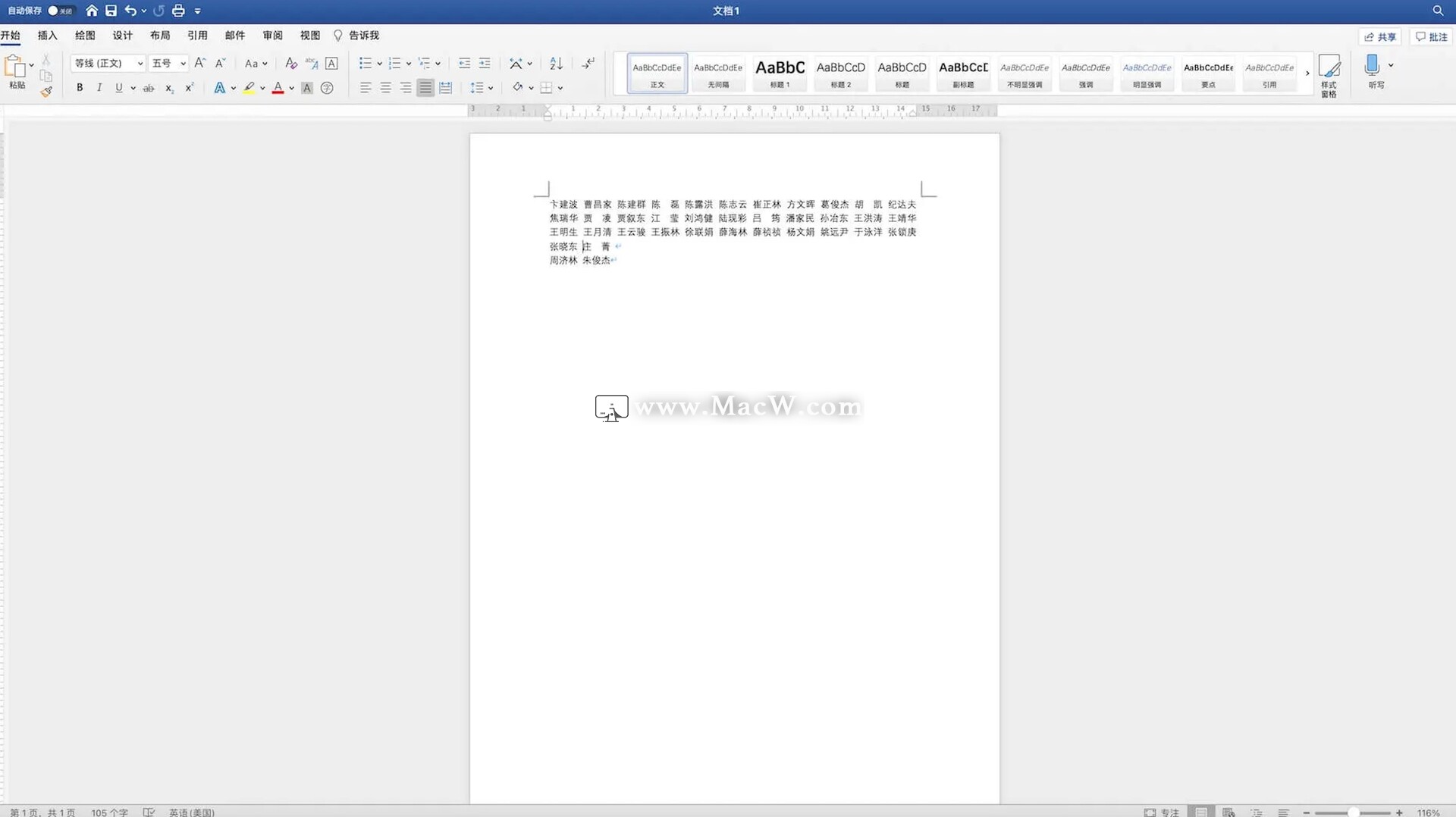Toggle AutoSave switch
Image resolution: width=1456 pixels, height=817 pixels.
60,11
